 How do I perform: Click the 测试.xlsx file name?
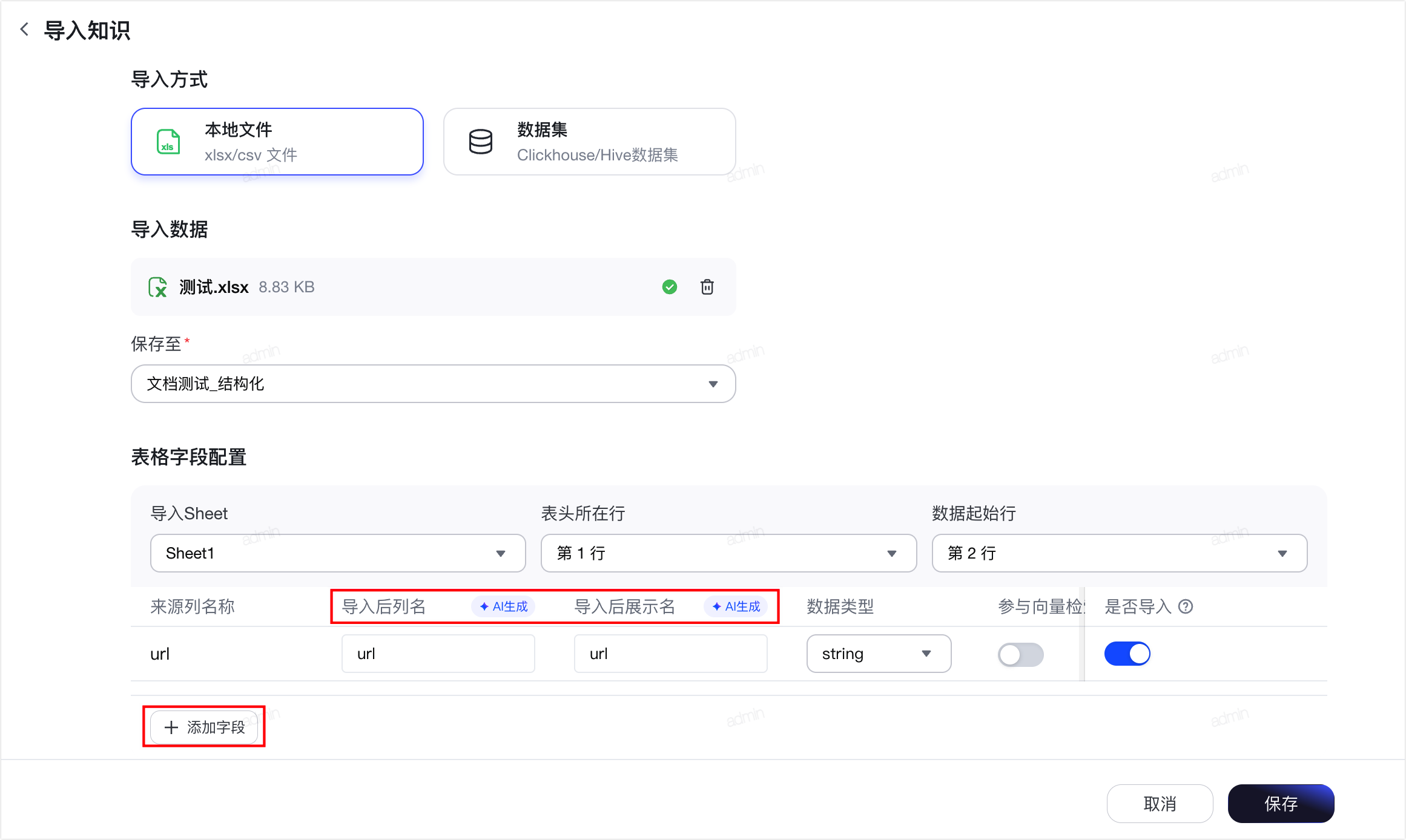point(214,287)
